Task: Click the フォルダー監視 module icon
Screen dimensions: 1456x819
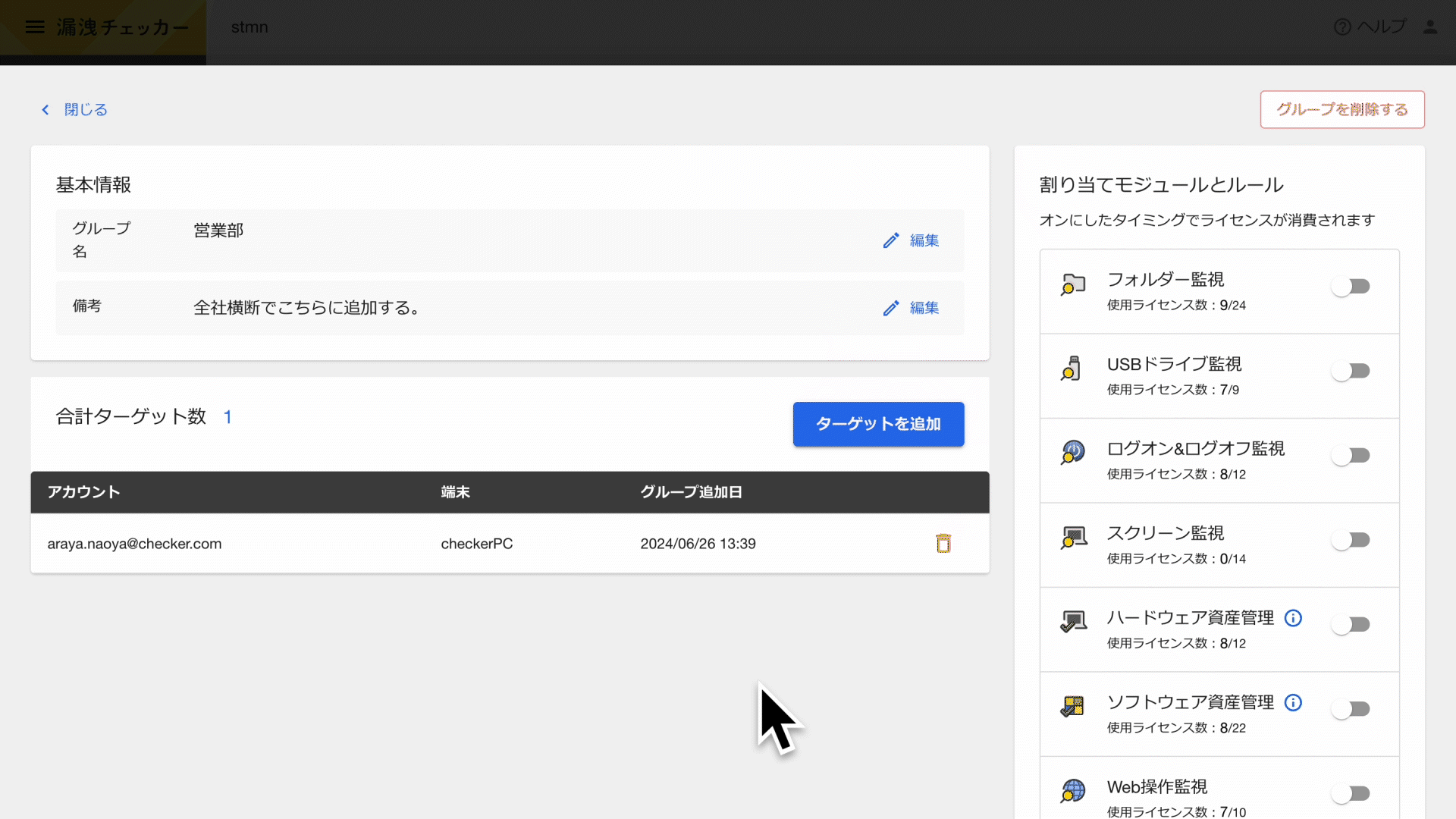Action: [1073, 284]
